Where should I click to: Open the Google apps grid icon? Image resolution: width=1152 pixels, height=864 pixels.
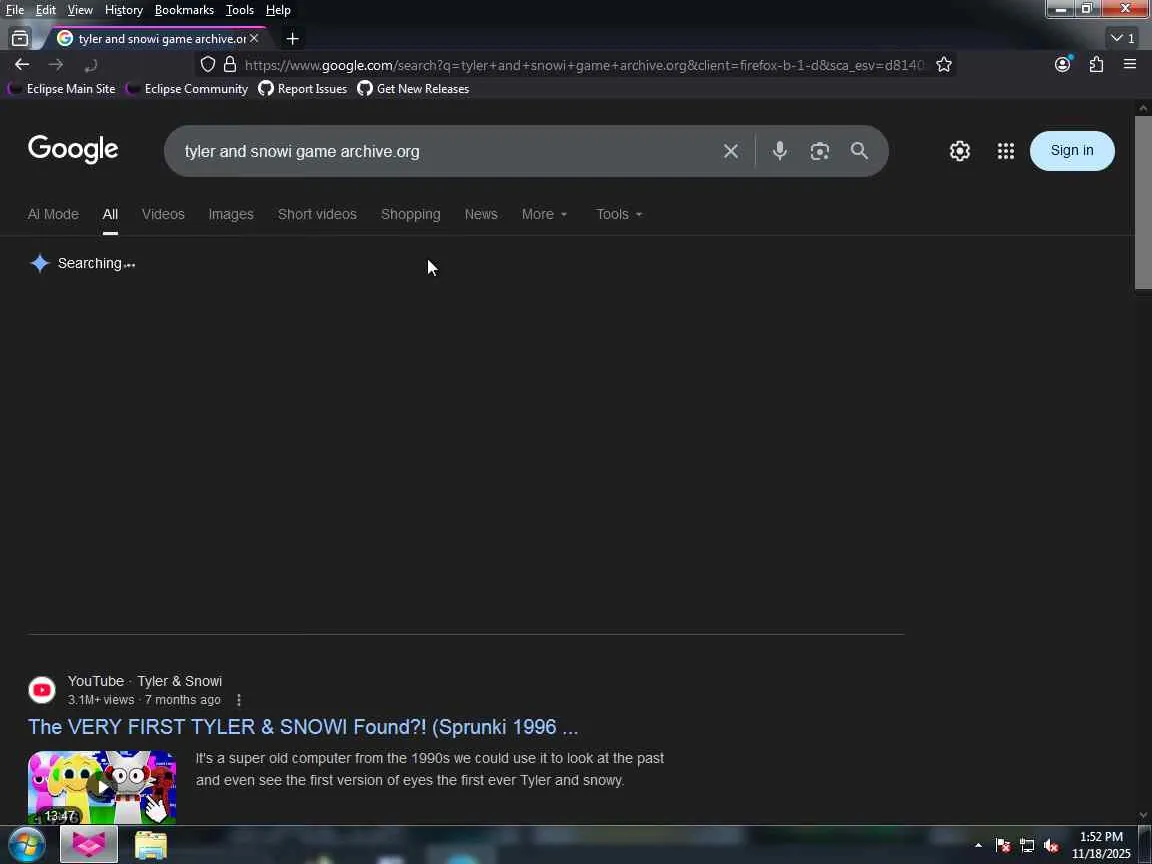click(1006, 151)
